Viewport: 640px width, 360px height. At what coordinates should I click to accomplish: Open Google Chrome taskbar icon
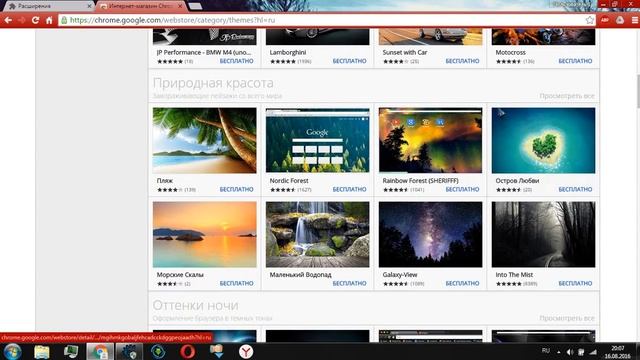[x=100, y=351]
